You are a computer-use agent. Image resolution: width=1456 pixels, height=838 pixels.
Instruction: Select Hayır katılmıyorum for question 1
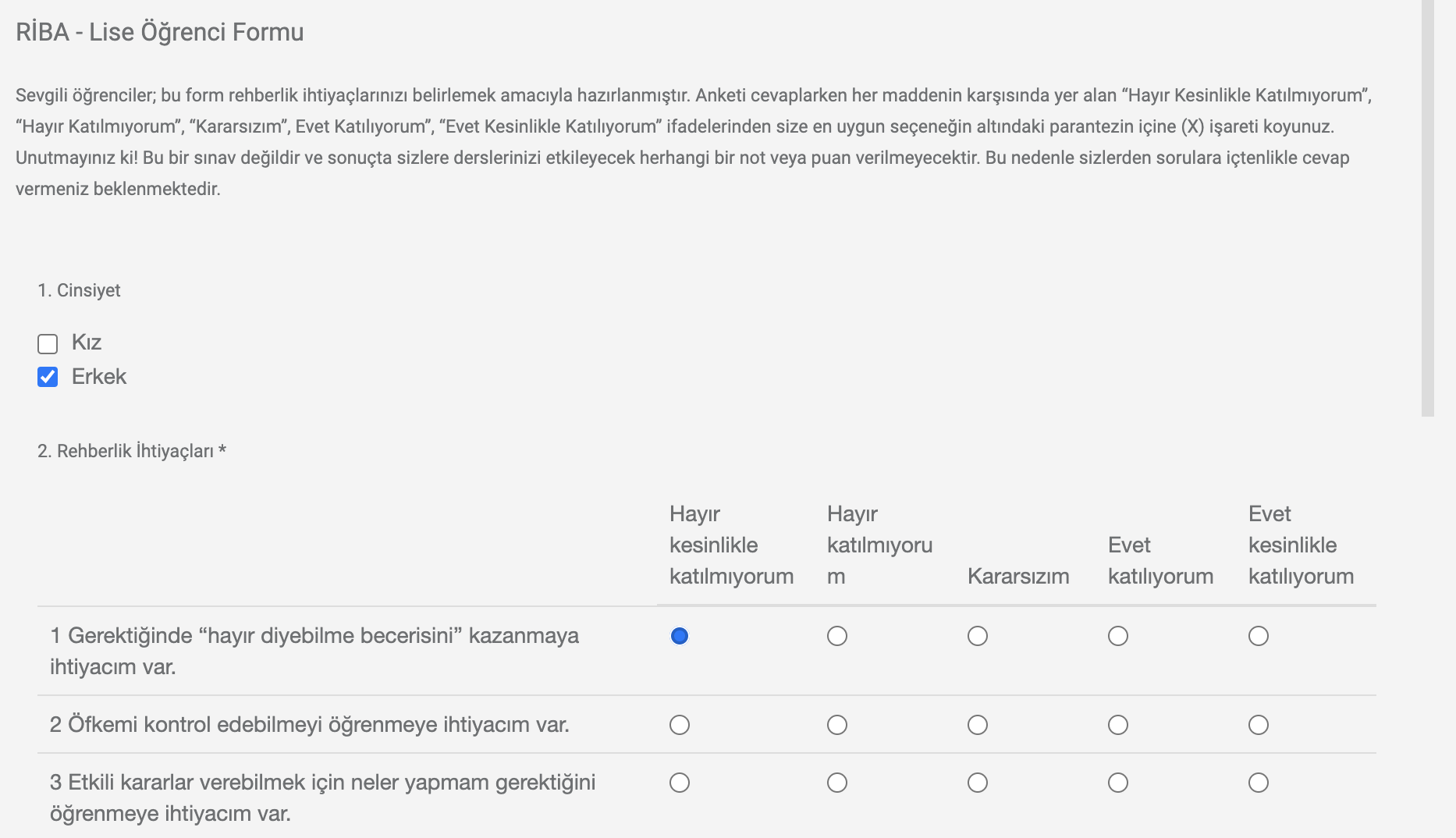pyautogui.click(x=836, y=636)
